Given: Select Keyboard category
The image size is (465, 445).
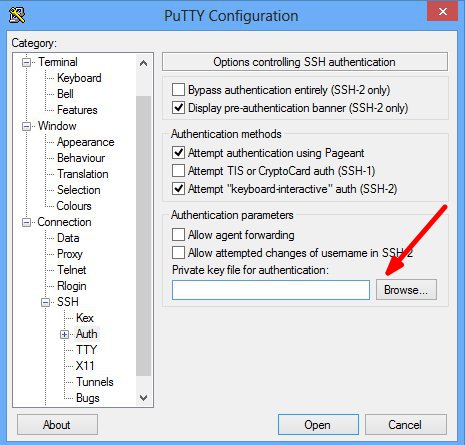Looking at the screenshot, I should point(79,78).
